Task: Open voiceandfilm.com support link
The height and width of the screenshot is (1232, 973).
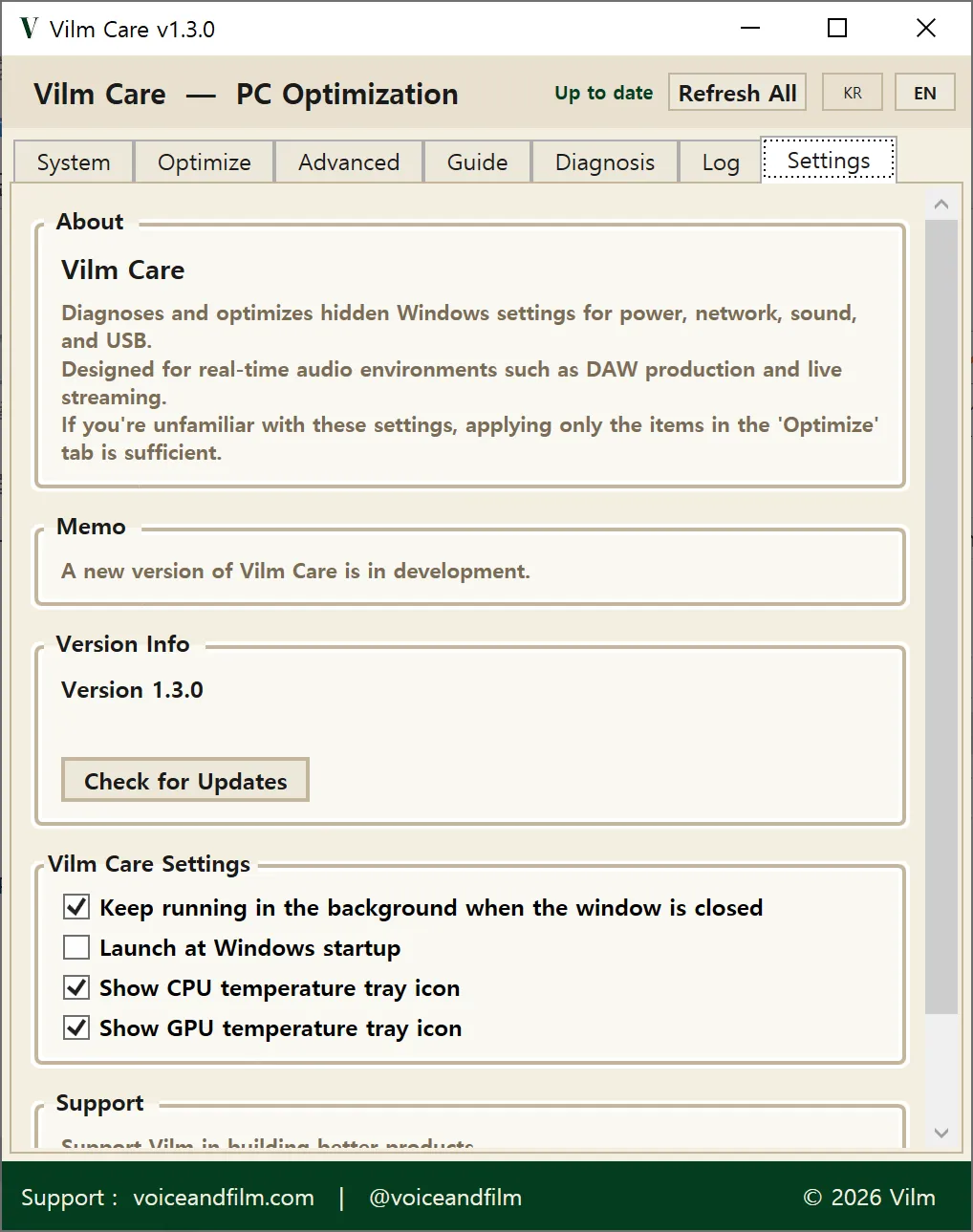Action: tap(224, 1198)
